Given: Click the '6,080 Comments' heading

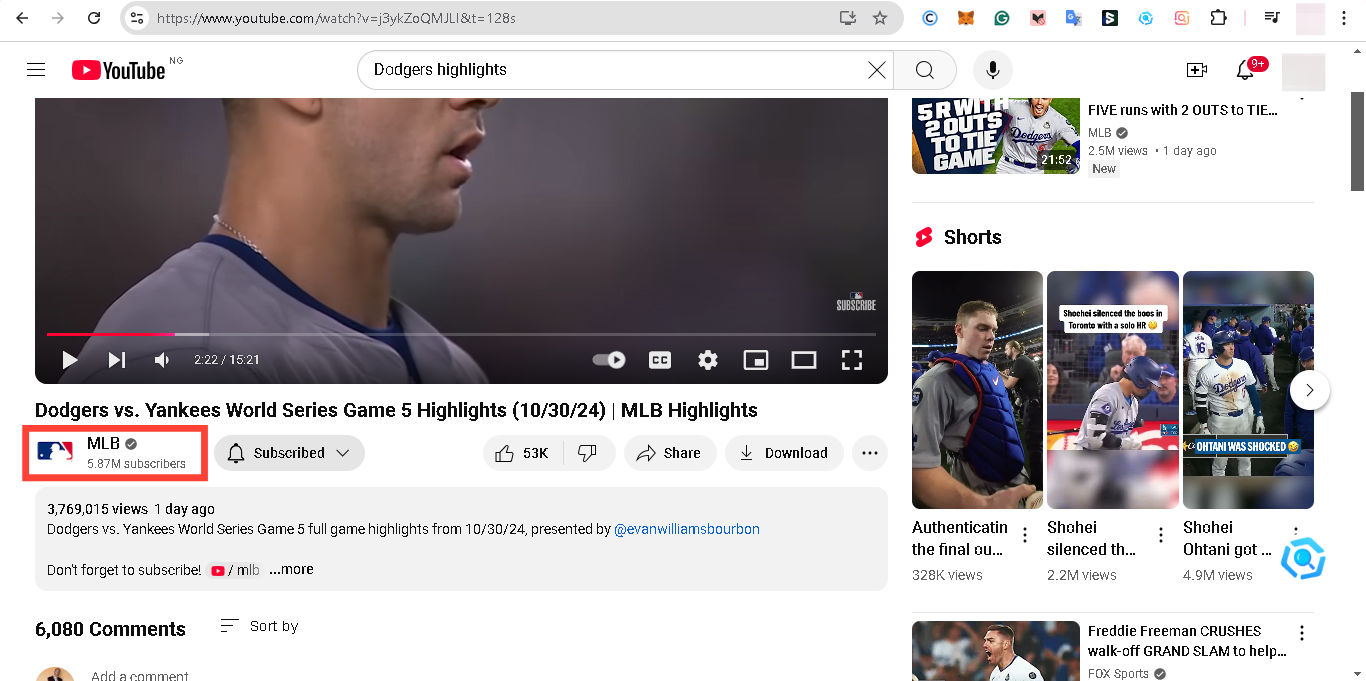Looking at the screenshot, I should (110, 629).
